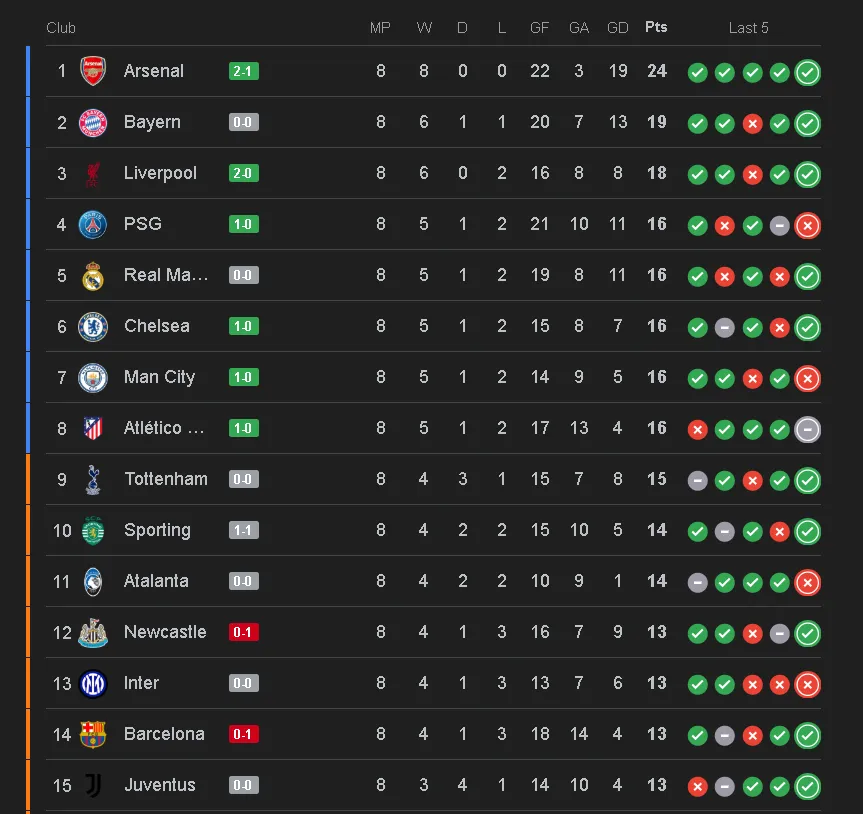Open Newcastle's team page
Screen dimensions: 863x814
coord(163,631)
